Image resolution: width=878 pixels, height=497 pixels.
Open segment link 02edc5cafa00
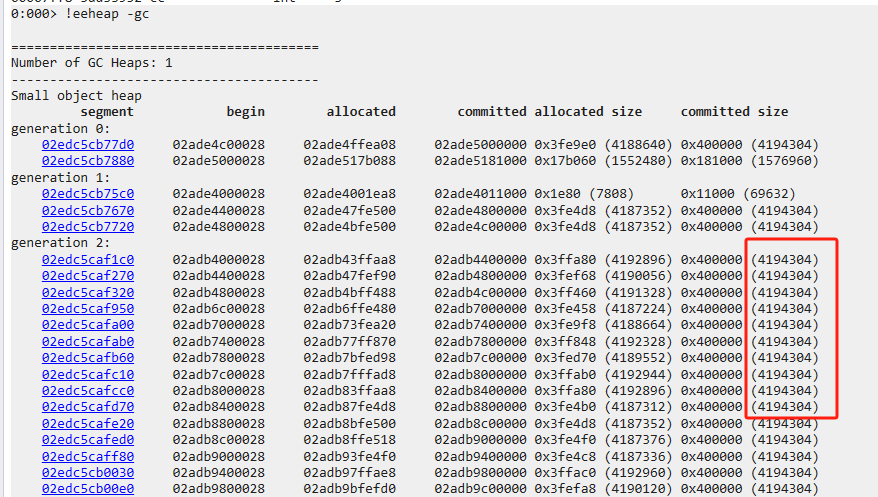tap(88, 325)
